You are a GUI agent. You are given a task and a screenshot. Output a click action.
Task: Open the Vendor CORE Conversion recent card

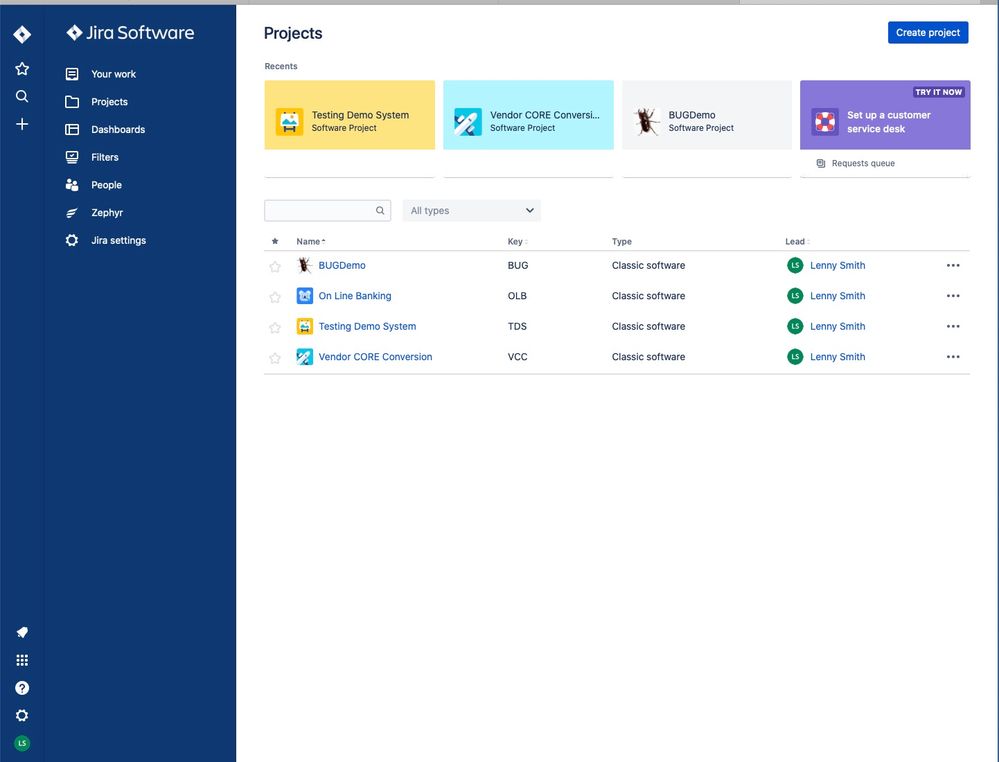pos(528,115)
